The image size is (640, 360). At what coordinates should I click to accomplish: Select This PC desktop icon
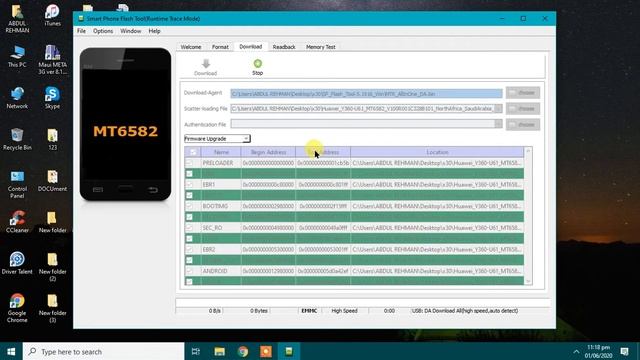(17, 56)
